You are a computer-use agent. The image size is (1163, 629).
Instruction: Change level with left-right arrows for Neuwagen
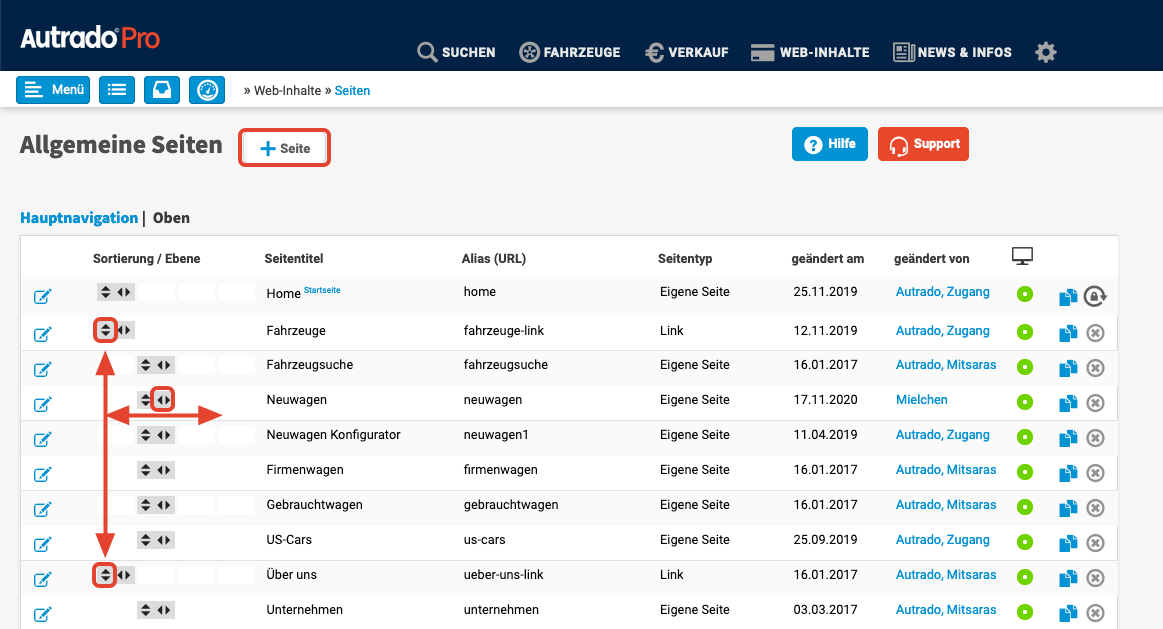coord(163,400)
